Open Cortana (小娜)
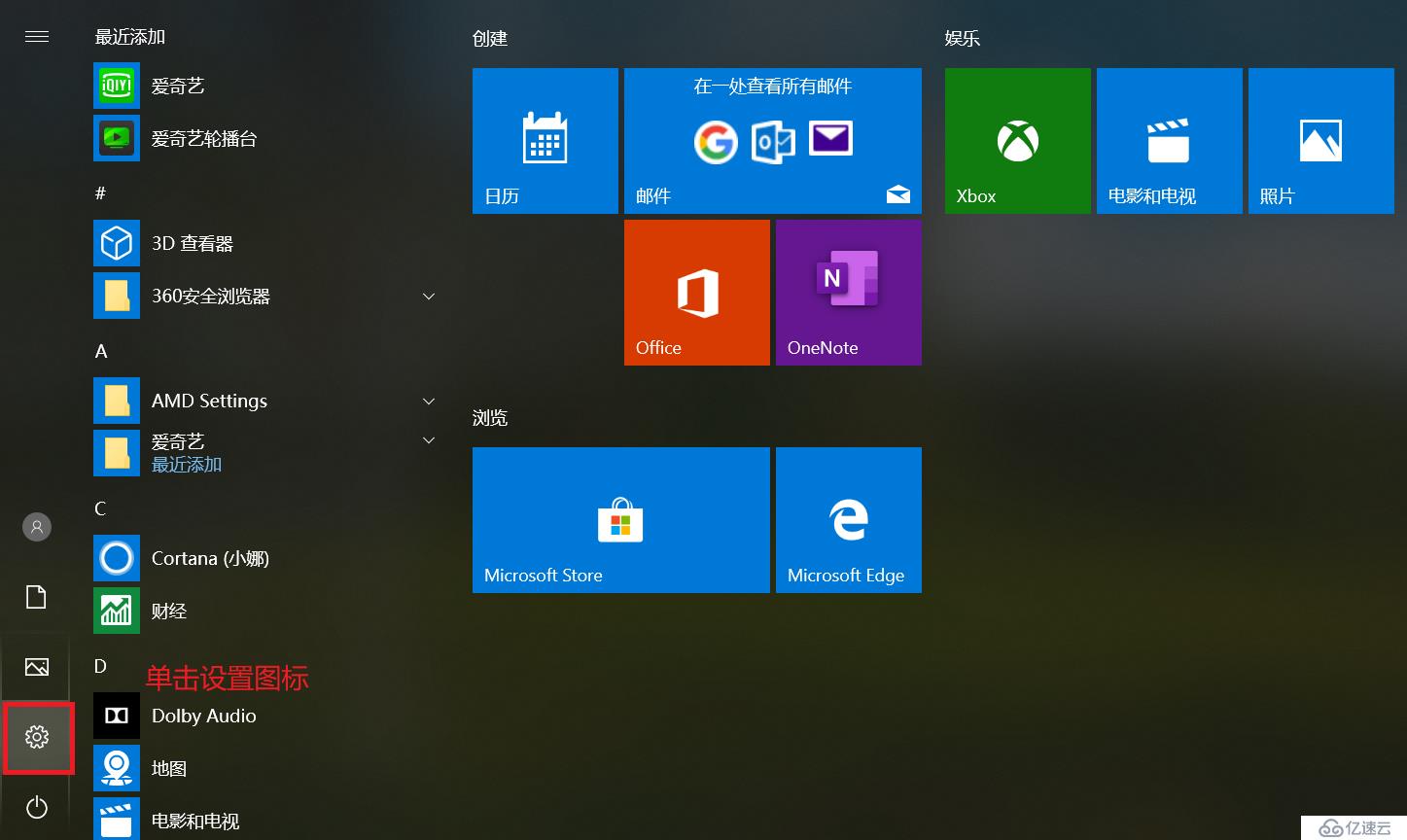 [266, 558]
